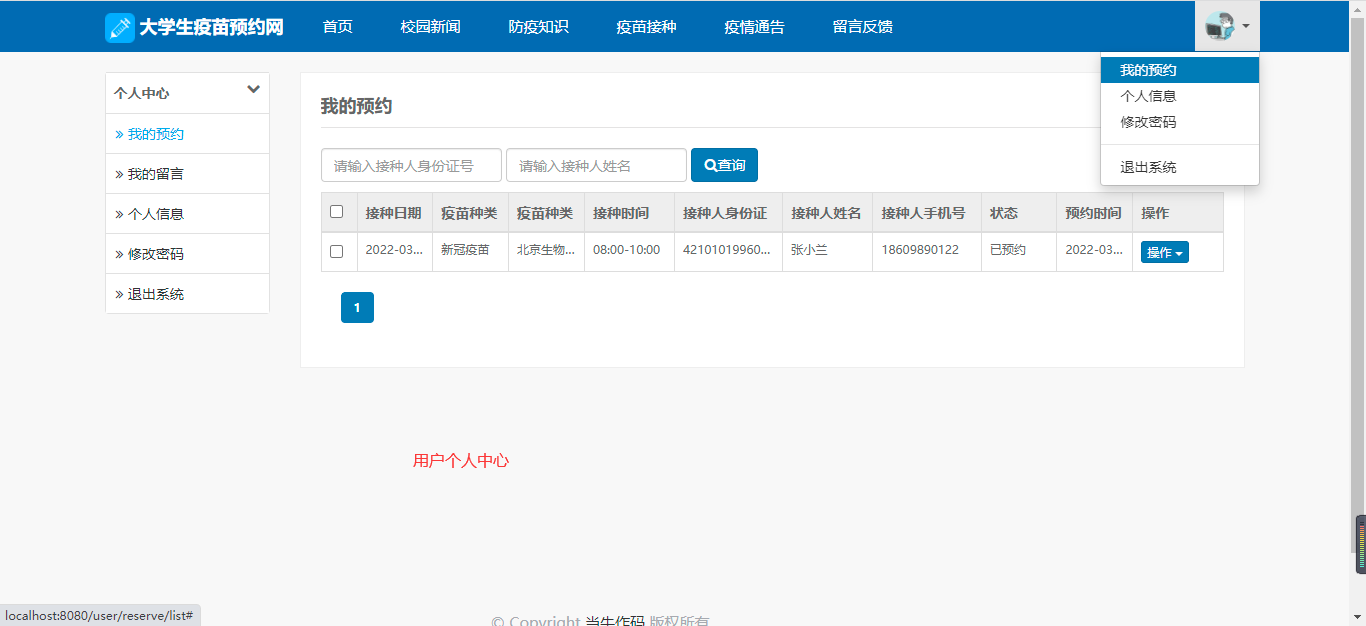
Task: Click 修改密码 in the left sidebar
Action: point(155,254)
